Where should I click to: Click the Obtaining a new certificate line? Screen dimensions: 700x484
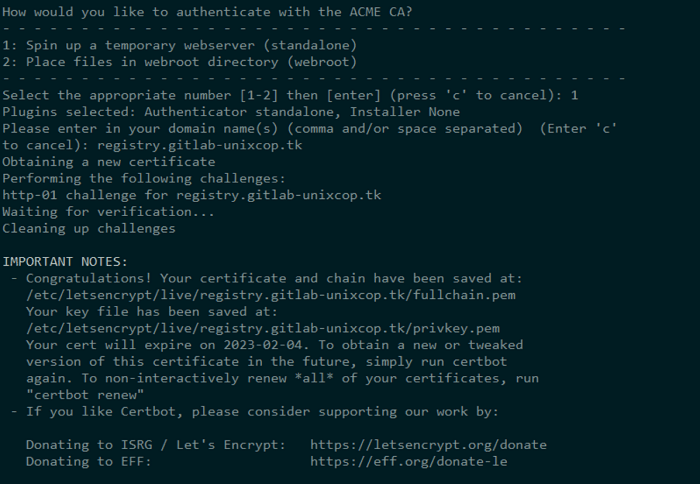pos(108,162)
